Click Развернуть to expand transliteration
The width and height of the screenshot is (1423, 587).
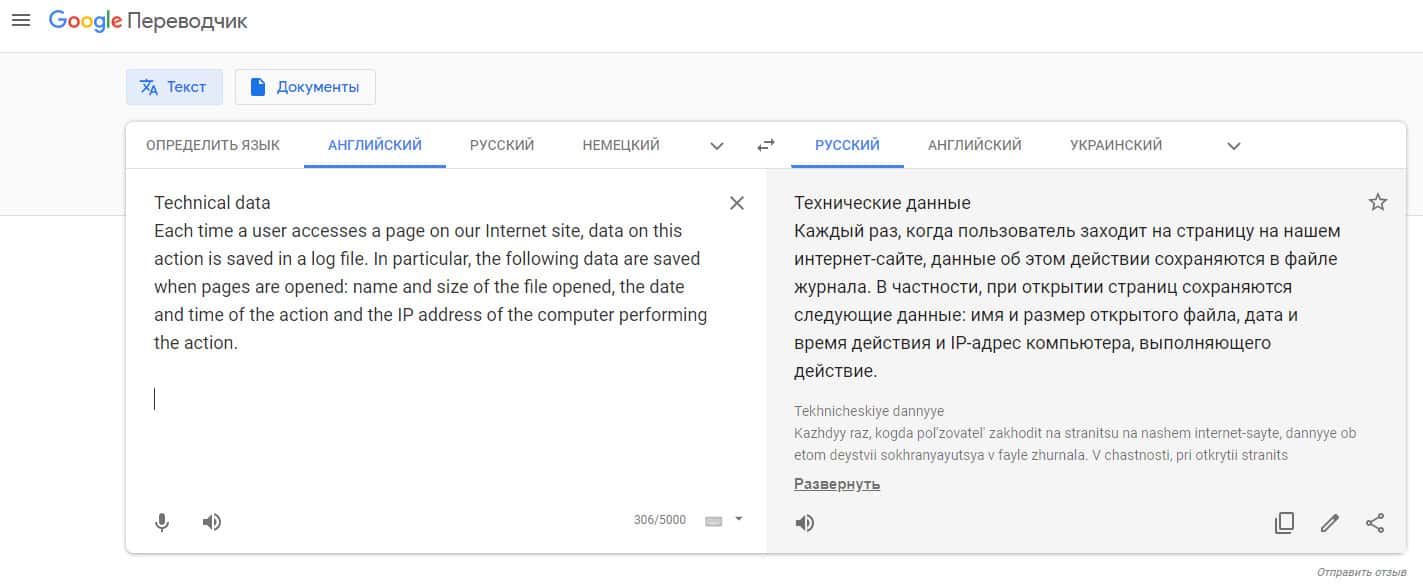(x=837, y=484)
